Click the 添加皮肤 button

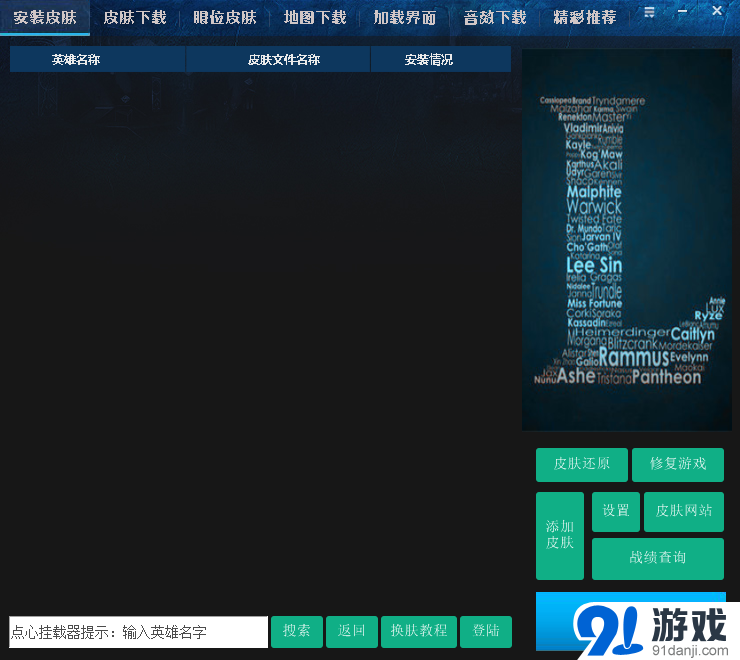pyautogui.click(x=560, y=536)
